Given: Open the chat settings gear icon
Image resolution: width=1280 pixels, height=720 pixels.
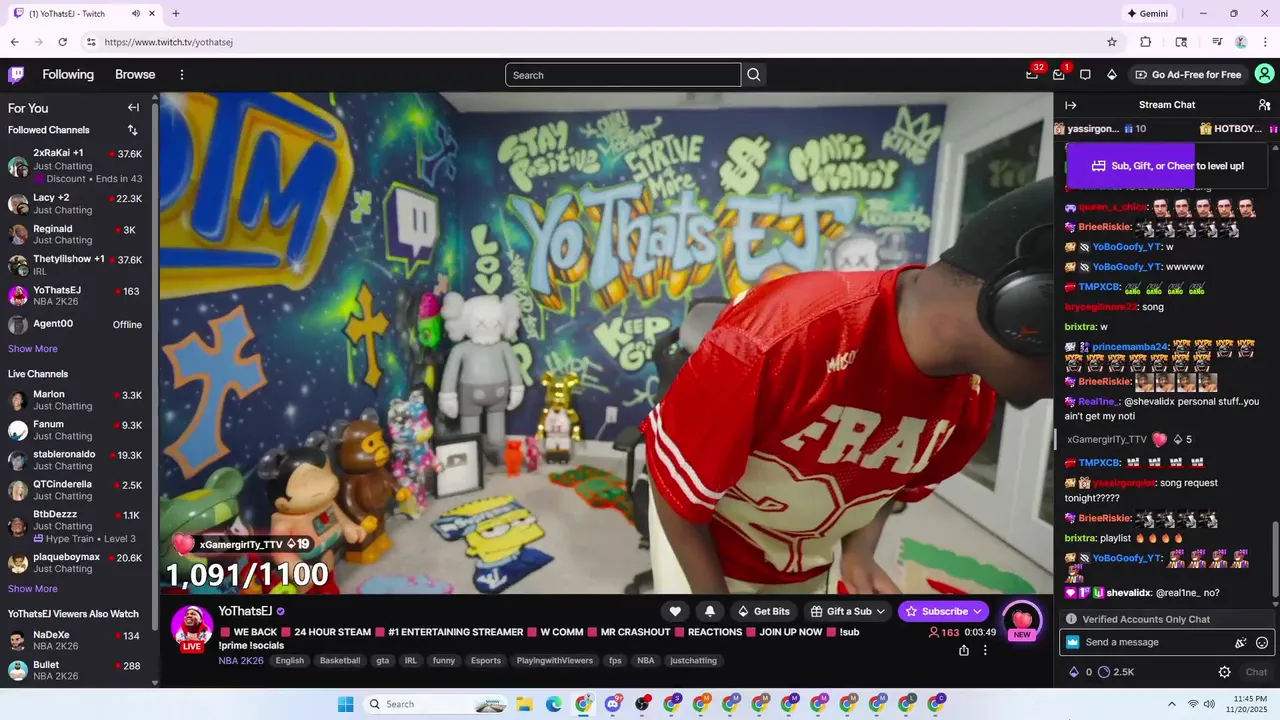Looking at the screenshot, I should 1225,672.
